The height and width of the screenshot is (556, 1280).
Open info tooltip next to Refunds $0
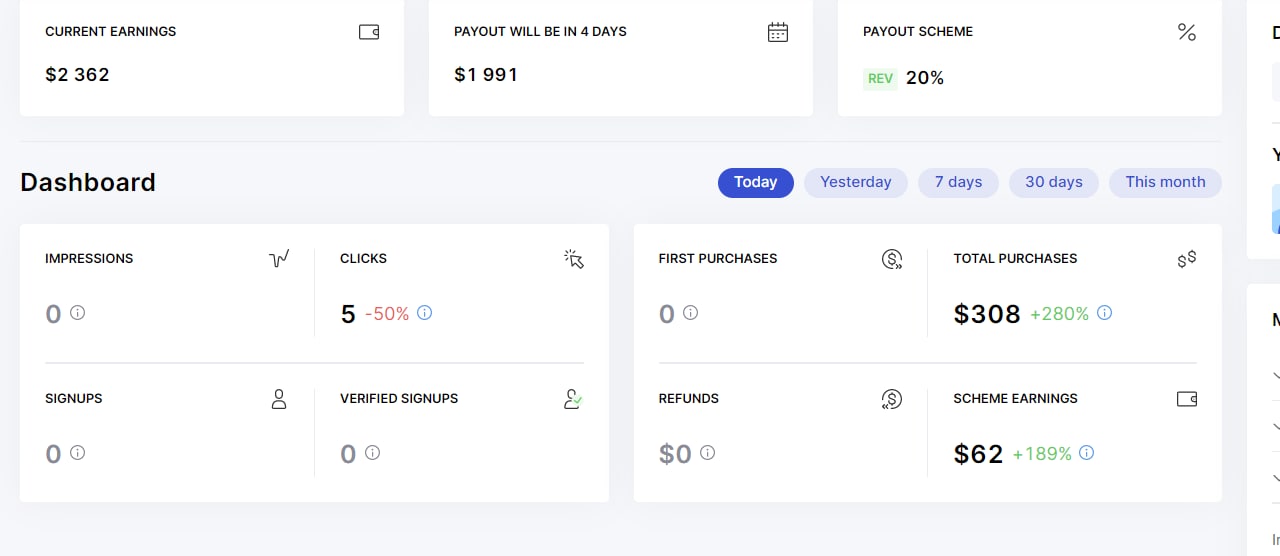pyautogui.click(x=707, y=453)
